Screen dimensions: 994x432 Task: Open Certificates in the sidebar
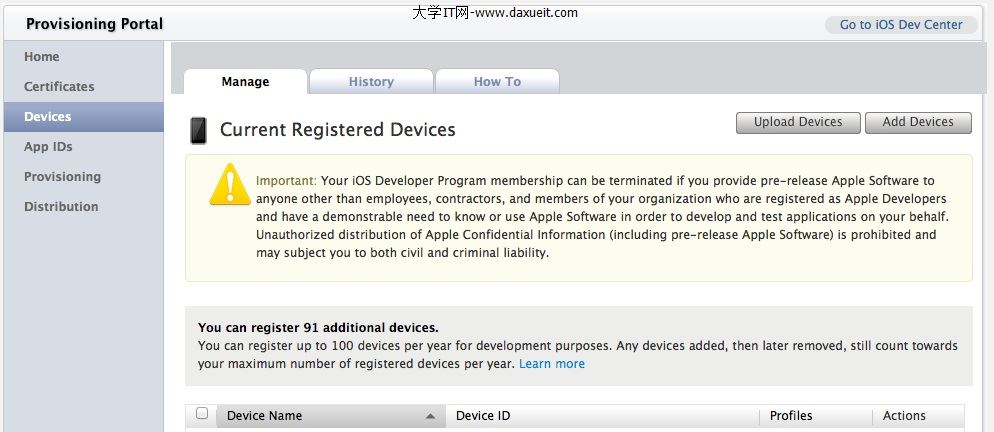click(59, 87)
